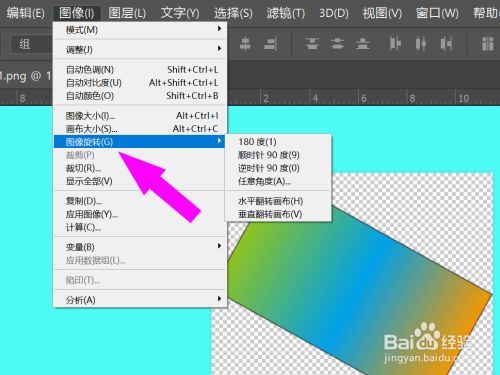The height and width of the screenshot is (375, 500).
Task: Click the 图像(I) menu in menu bar
Action: click(x=76, y=13)
